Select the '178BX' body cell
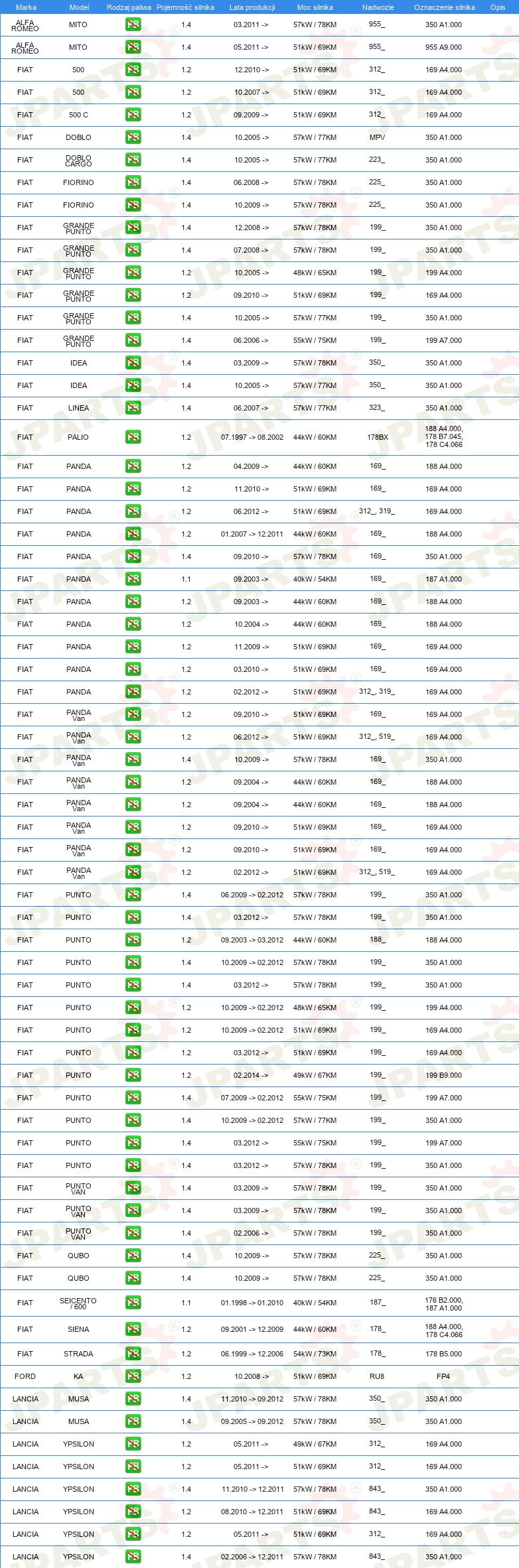 (378, 437)
